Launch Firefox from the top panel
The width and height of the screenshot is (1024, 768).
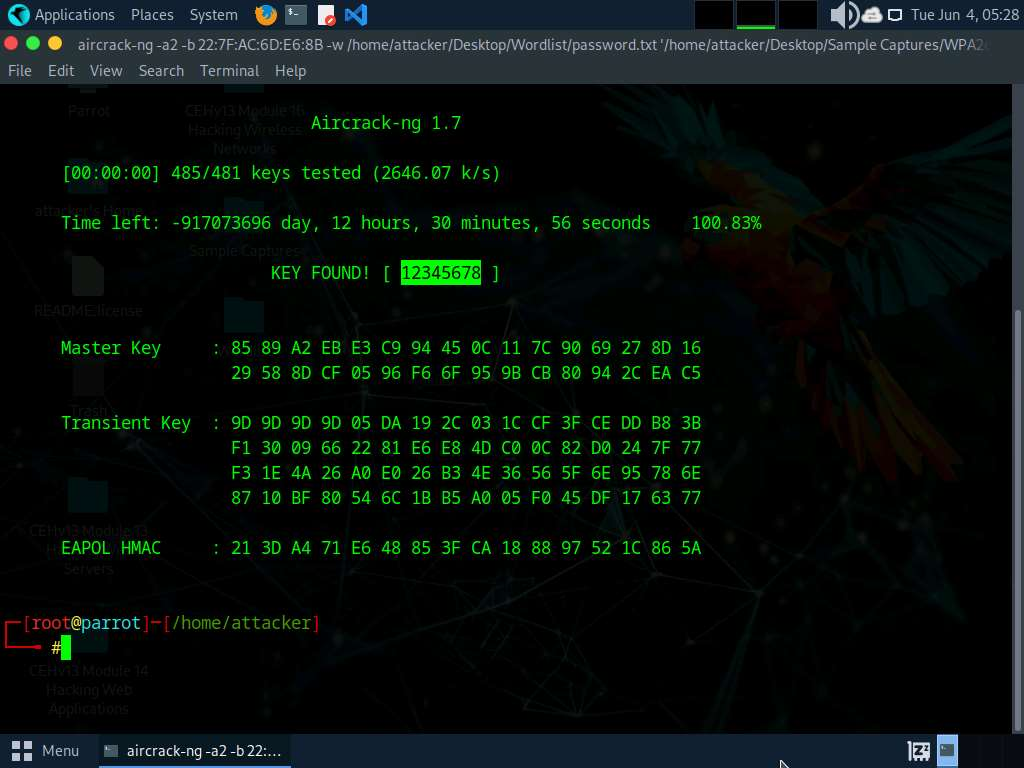(x=265, y=15)
